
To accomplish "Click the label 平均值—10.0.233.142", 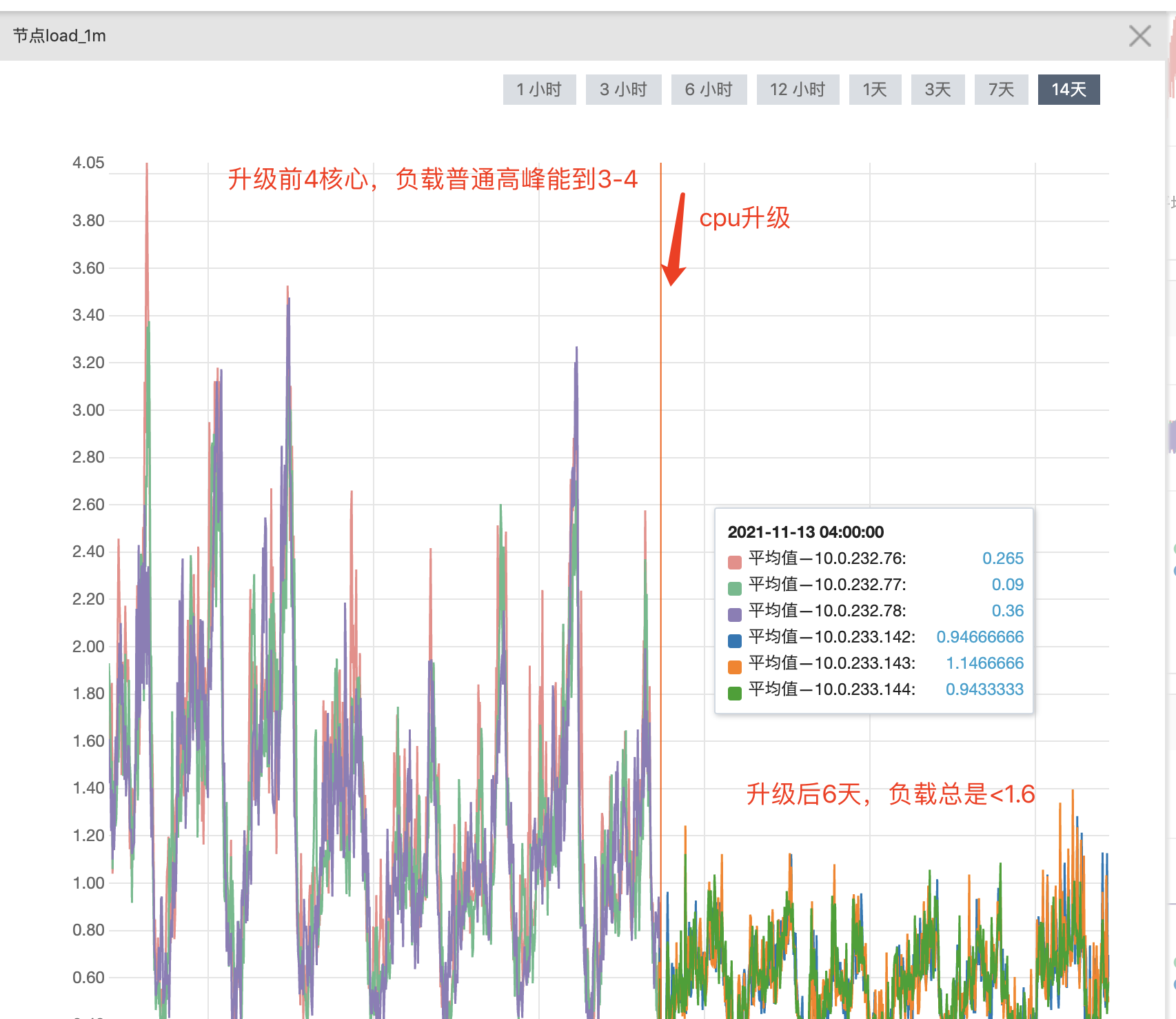I will pyautogui.click(x=832, y=637).
